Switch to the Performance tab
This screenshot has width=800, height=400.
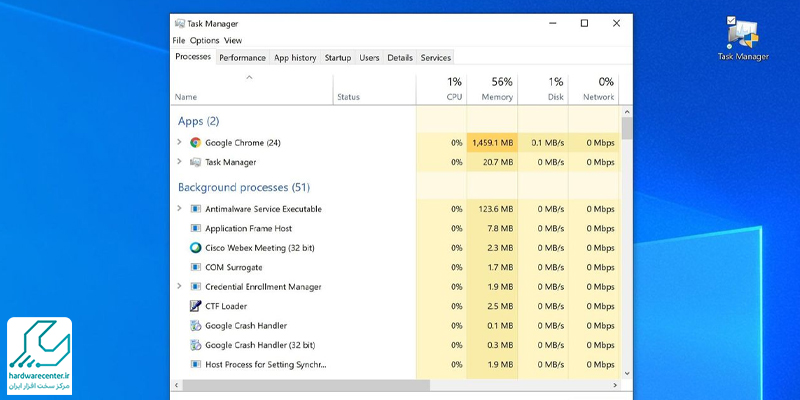(x=242, y=58)
